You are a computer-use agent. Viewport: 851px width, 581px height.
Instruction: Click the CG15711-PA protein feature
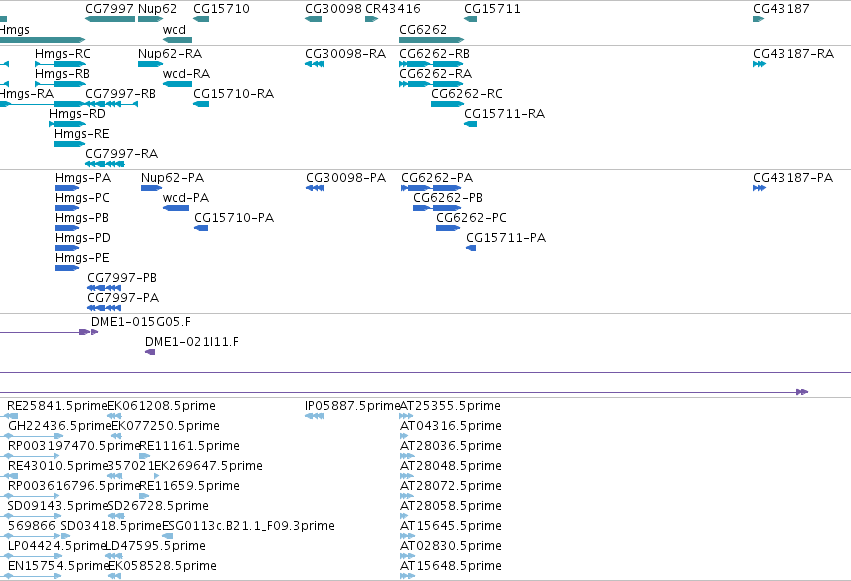(471, 248)
